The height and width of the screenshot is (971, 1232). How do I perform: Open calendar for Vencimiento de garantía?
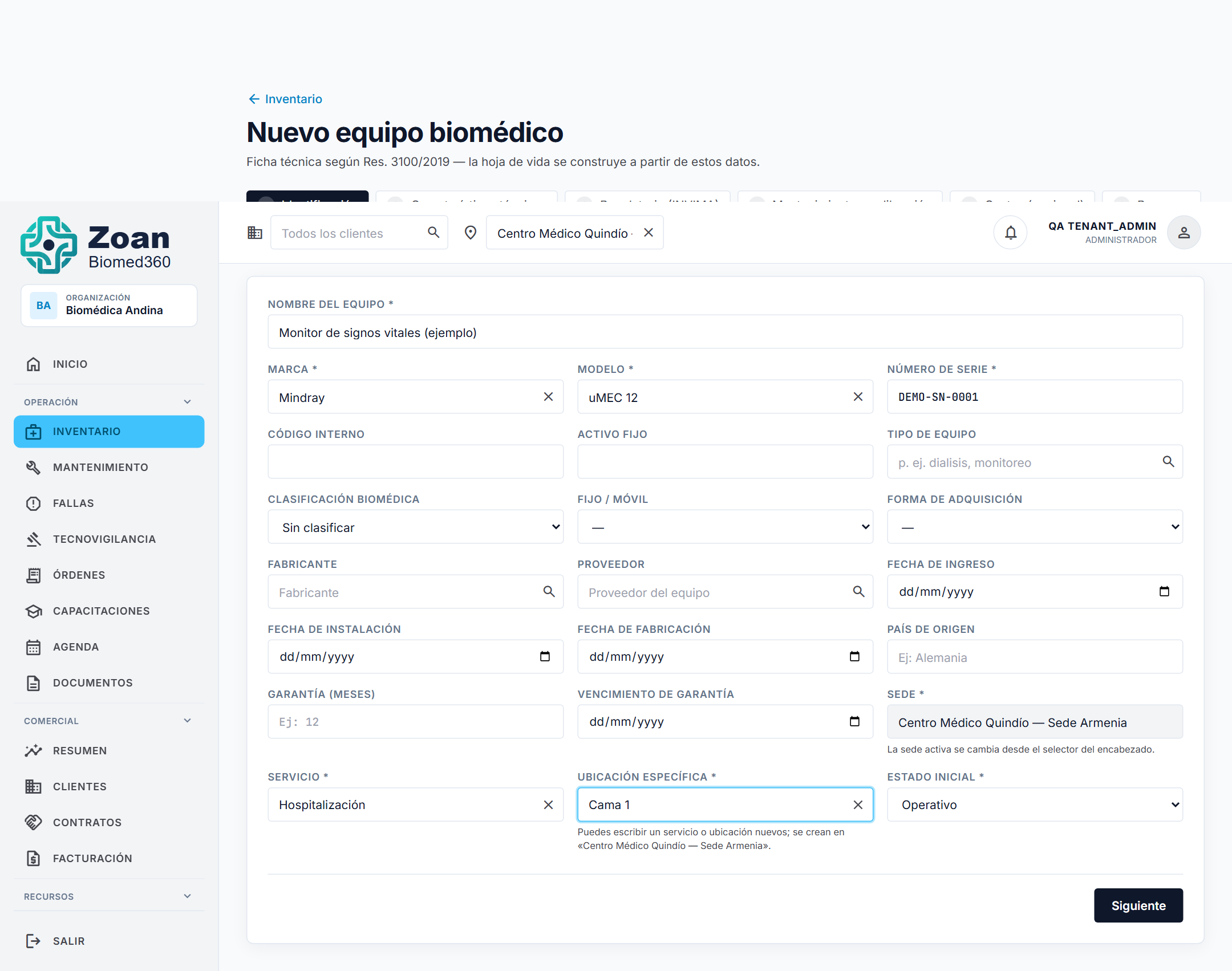click(854, 721)
